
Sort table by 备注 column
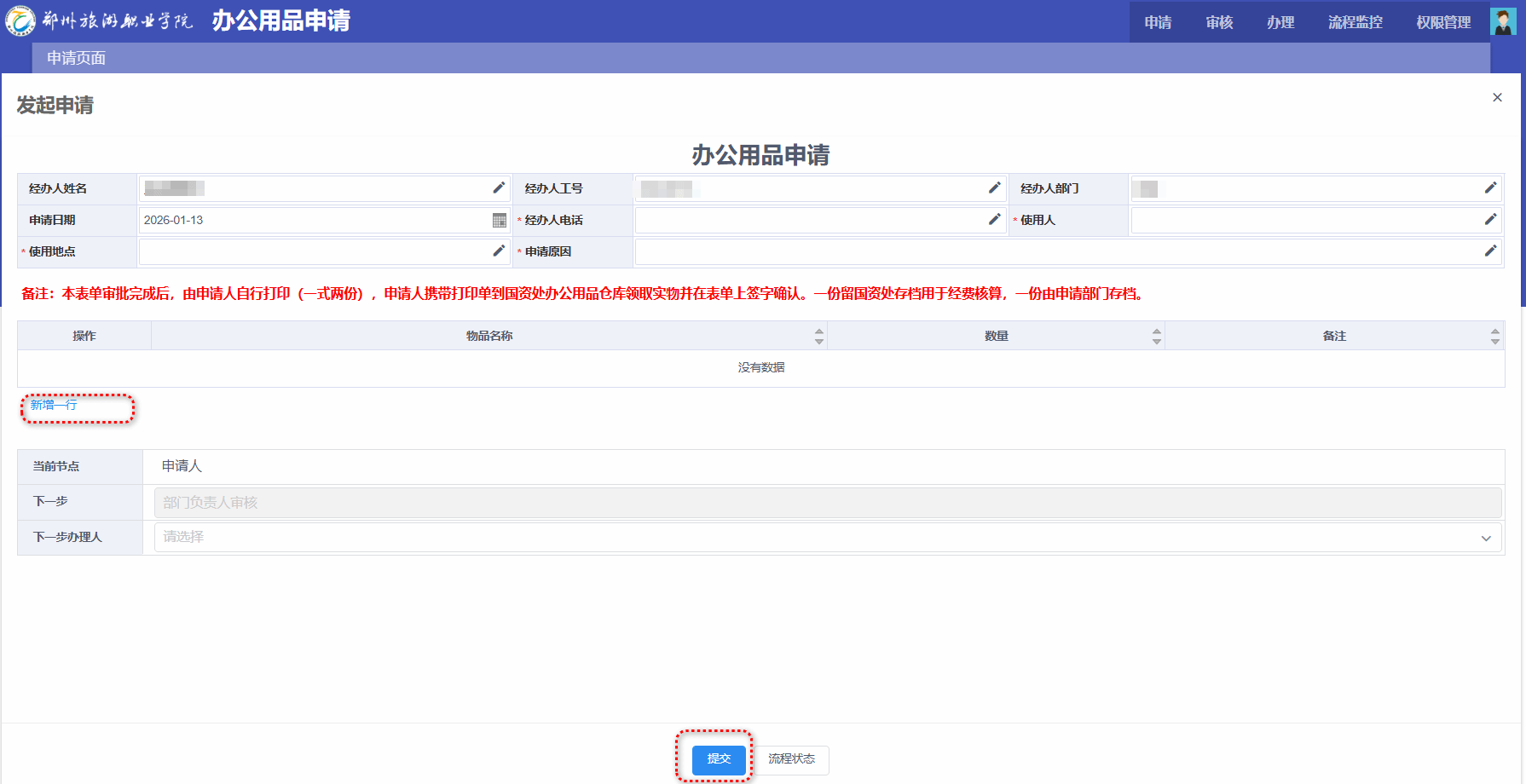(1494, 337)
